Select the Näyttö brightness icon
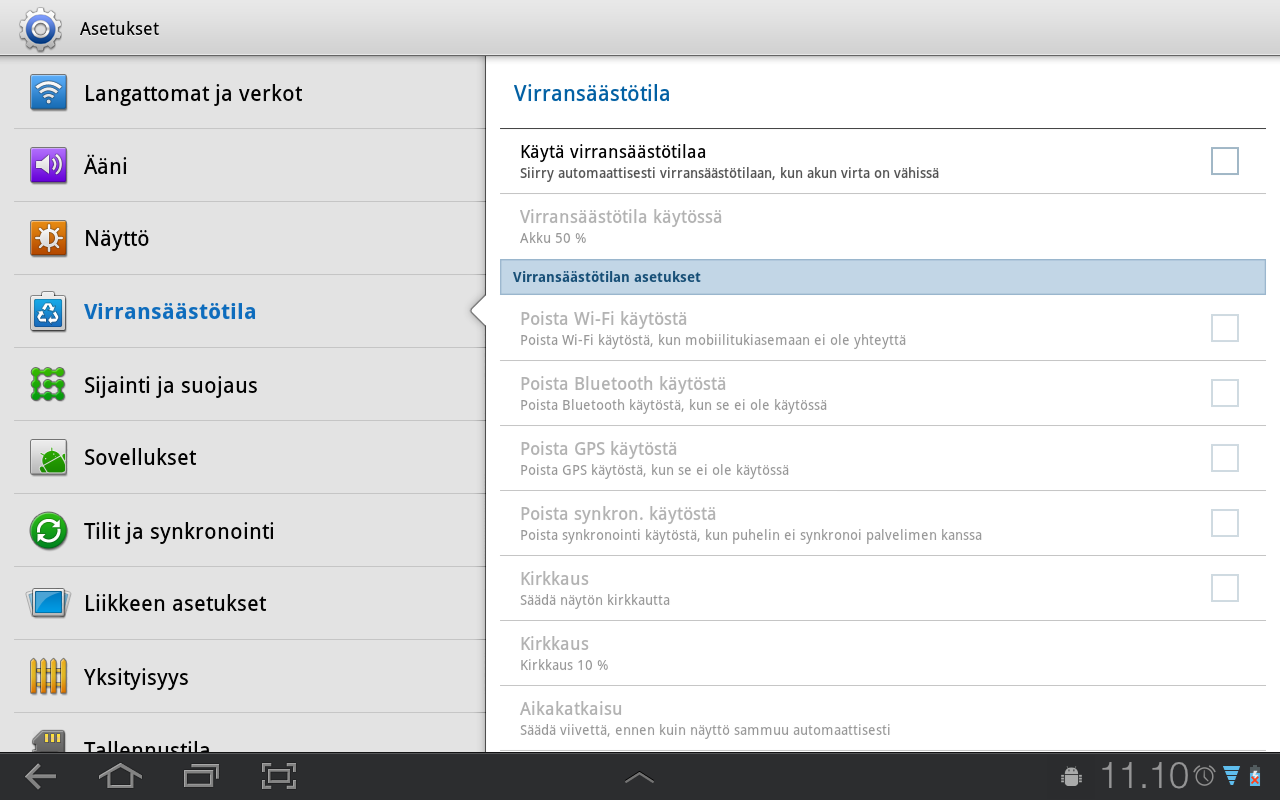This screenshot has height=800, width=1280. coord(48,239)
